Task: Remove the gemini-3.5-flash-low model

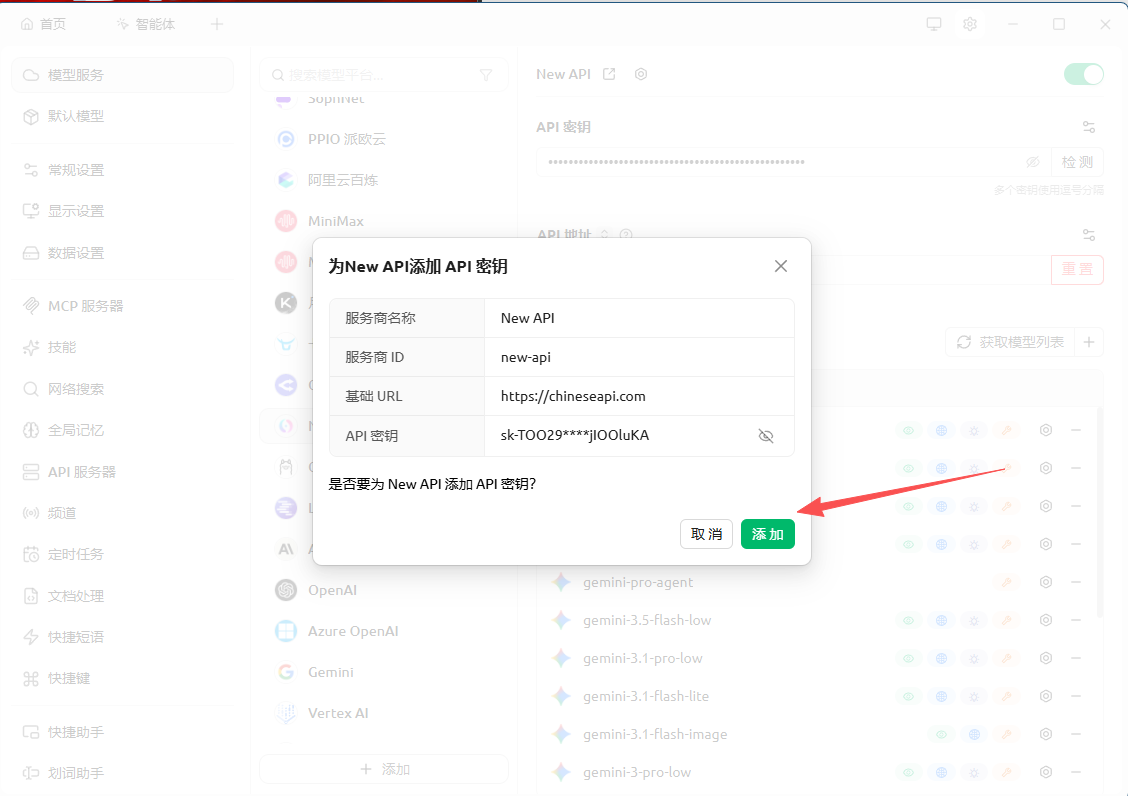Action: [1076, 620]
